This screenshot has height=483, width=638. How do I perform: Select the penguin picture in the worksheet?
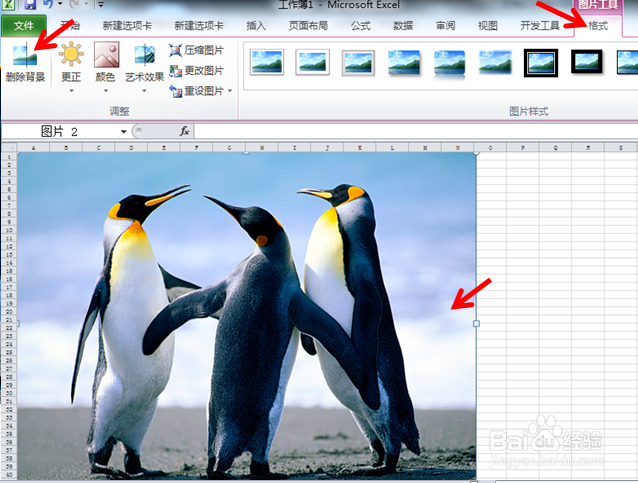coord(247,316)
